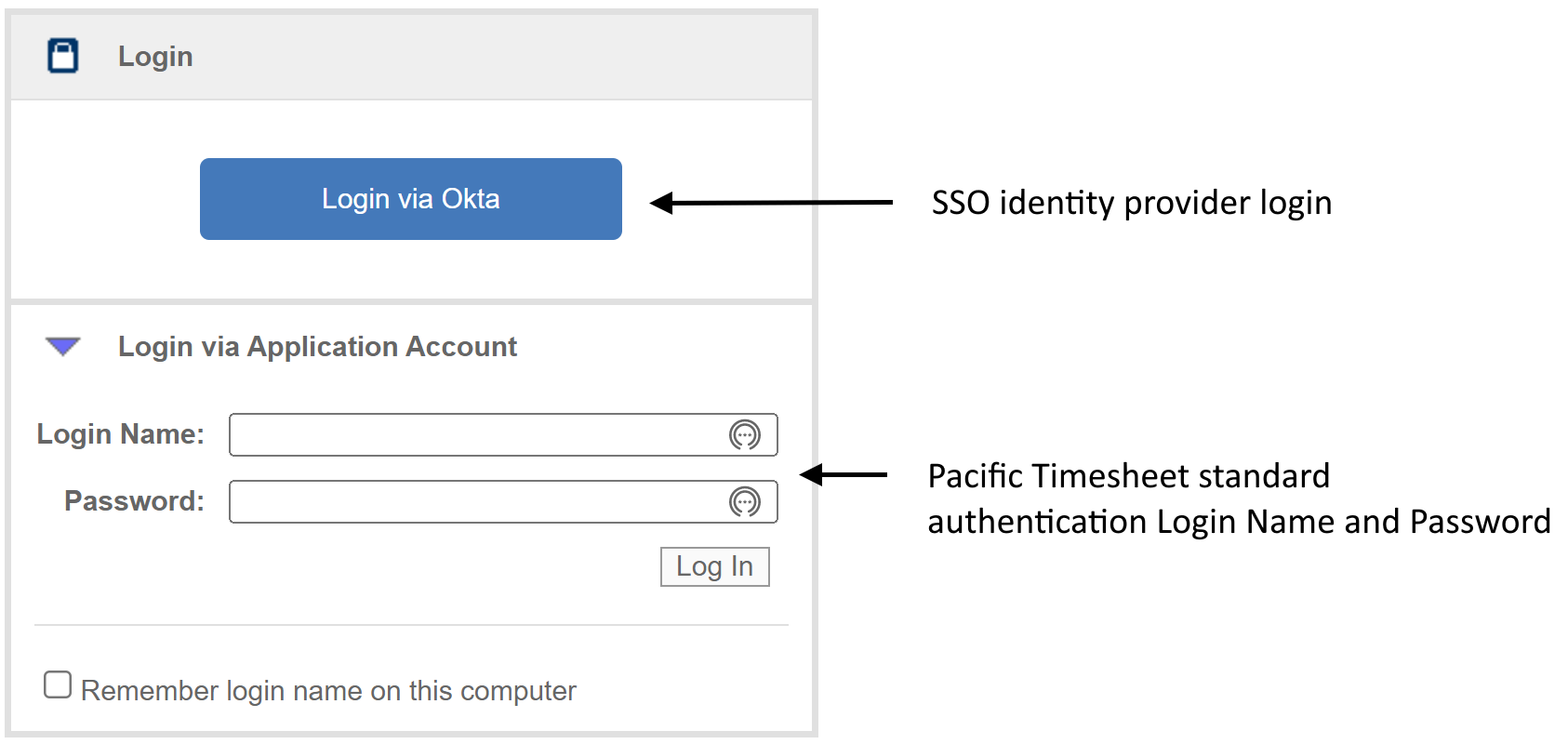Select the autofill icon inside the Password field

pos(745,501)
